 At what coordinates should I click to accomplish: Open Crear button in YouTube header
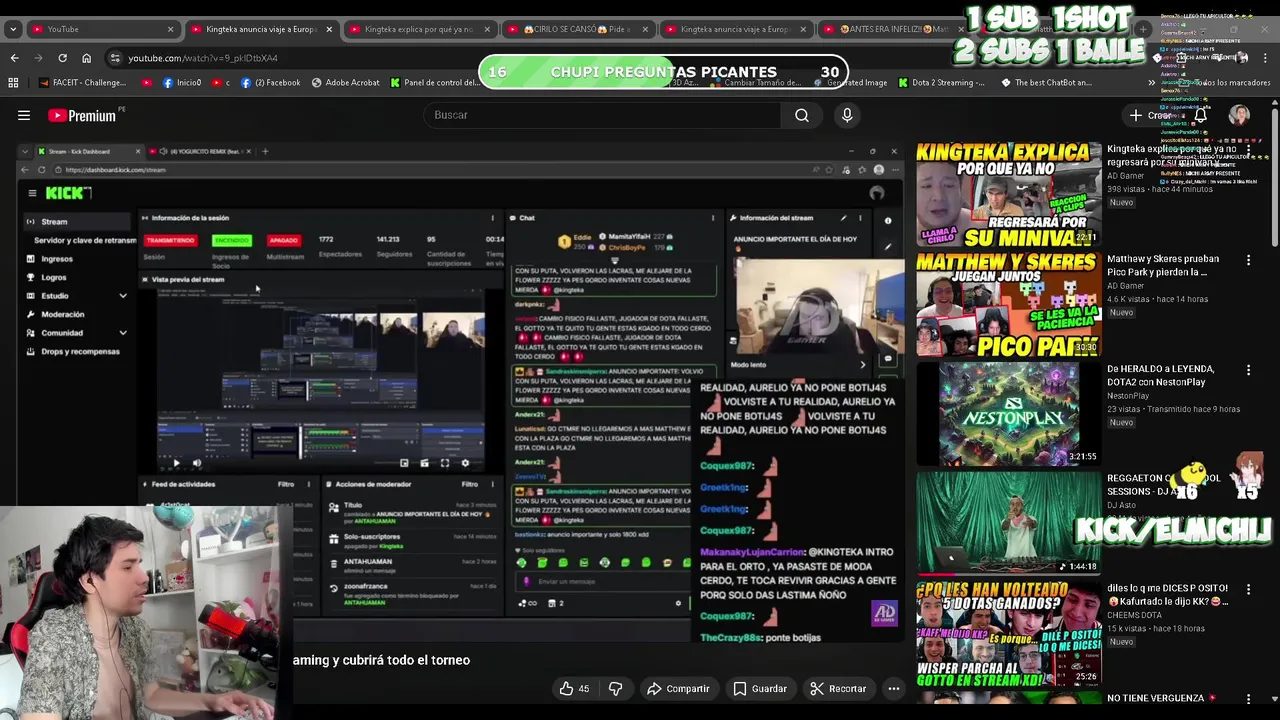point(1150,115)
